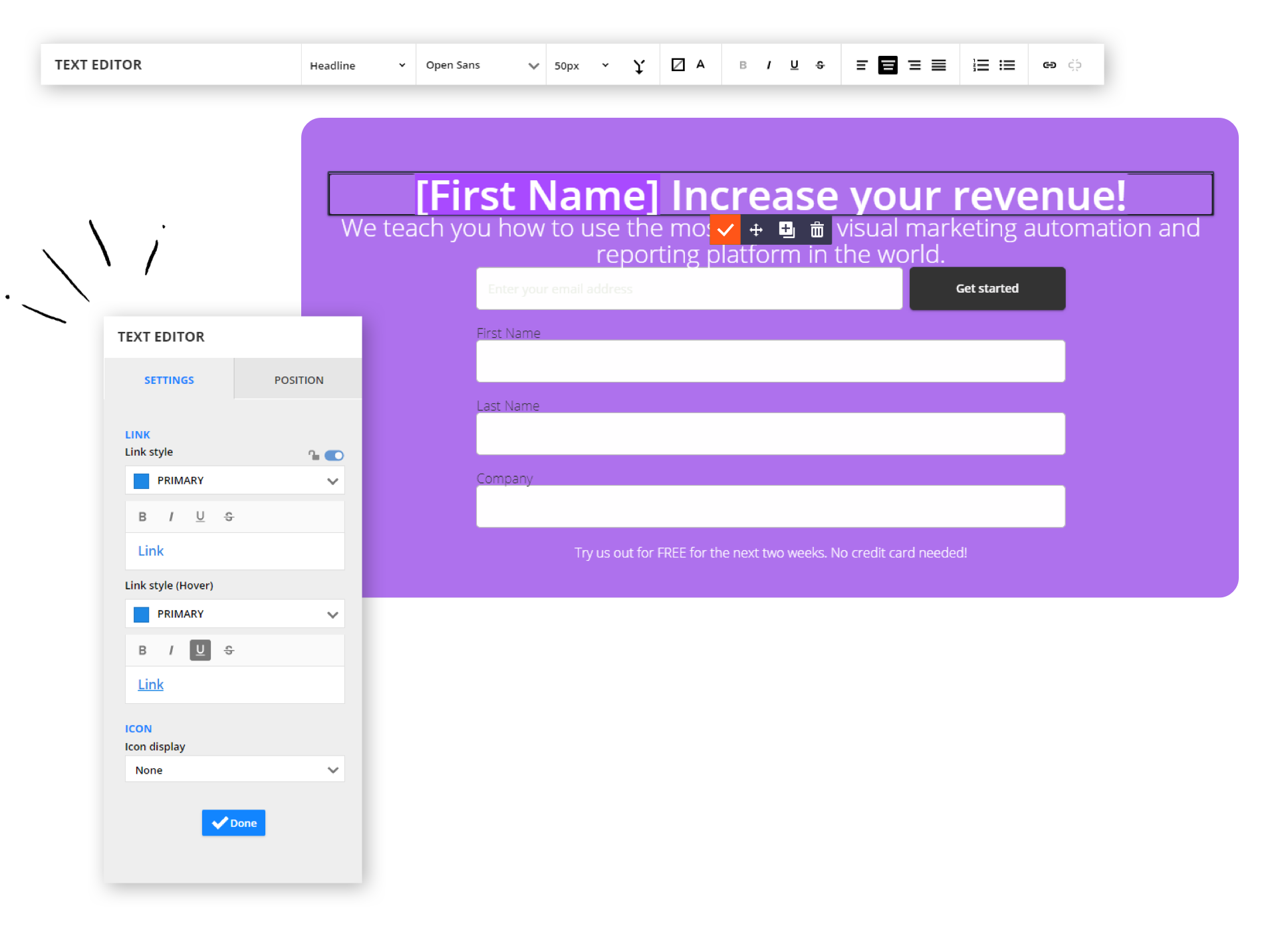Select the SETTINGS tab
Viewport: 1288px width, 926px height.
point(169,379)
